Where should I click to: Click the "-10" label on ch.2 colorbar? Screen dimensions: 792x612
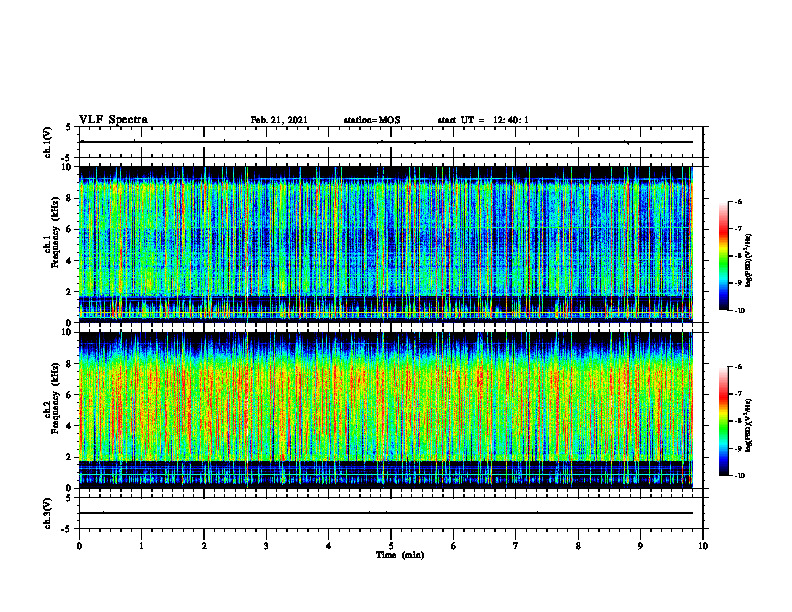(739, 476)
